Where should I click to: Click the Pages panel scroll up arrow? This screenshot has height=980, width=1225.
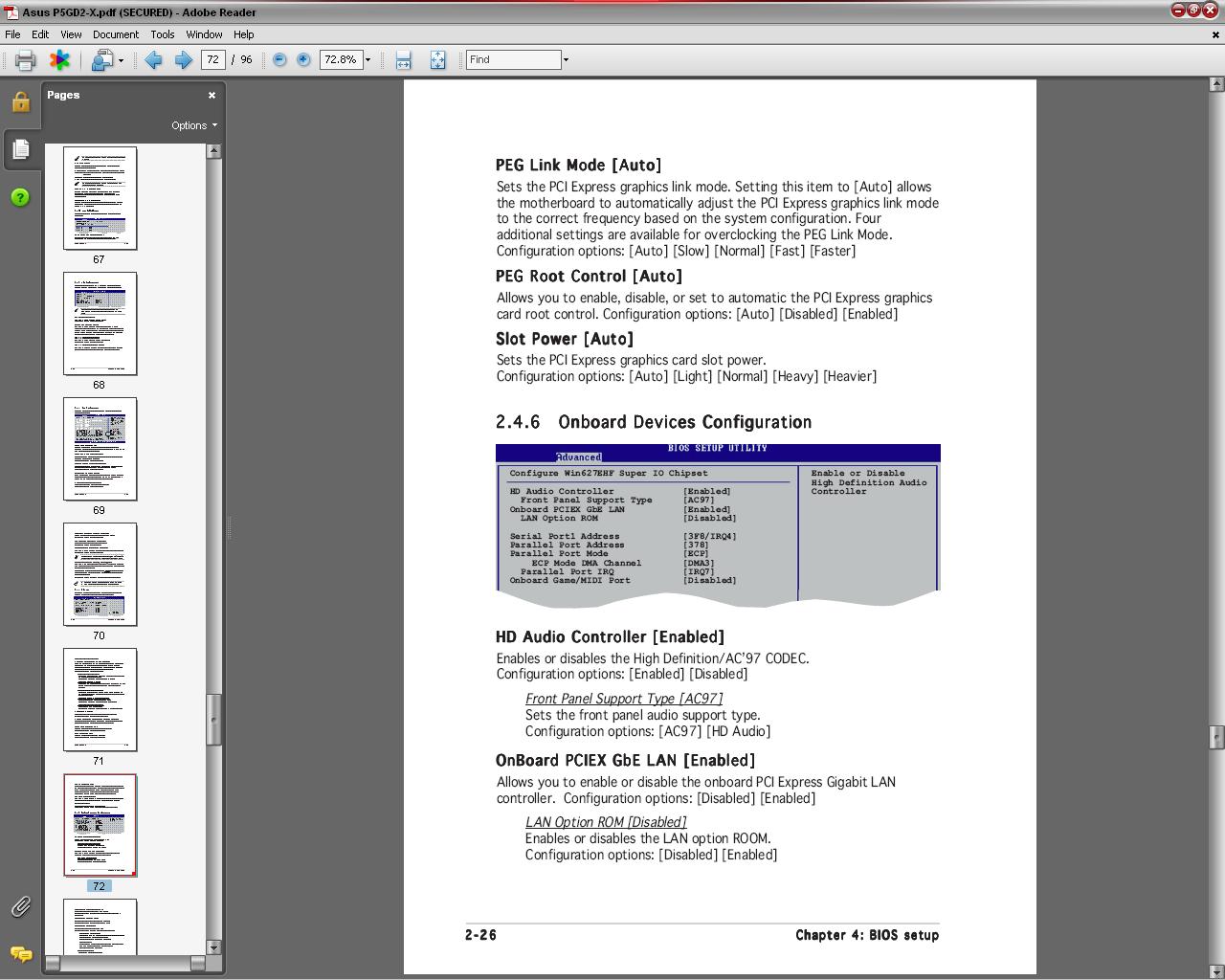click(213, 151)
